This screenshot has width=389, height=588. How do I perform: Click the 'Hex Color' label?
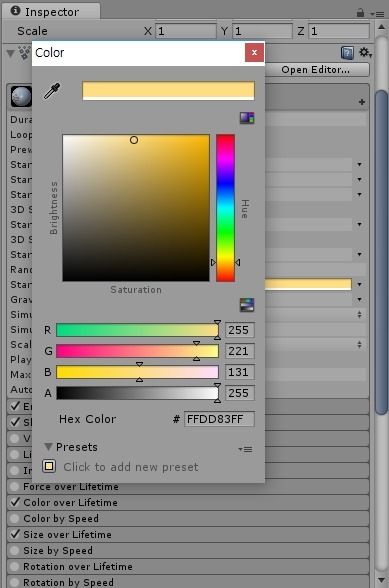pos(87,419)
